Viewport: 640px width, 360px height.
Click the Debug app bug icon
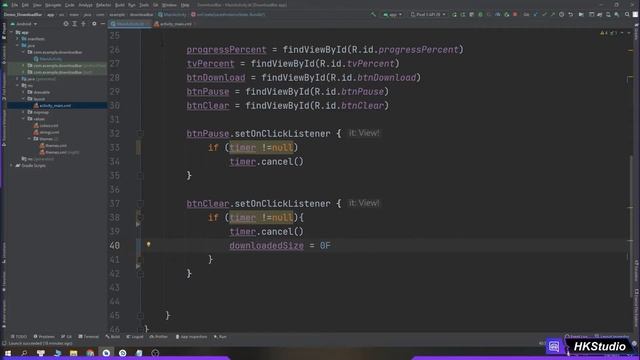(480, 14)
